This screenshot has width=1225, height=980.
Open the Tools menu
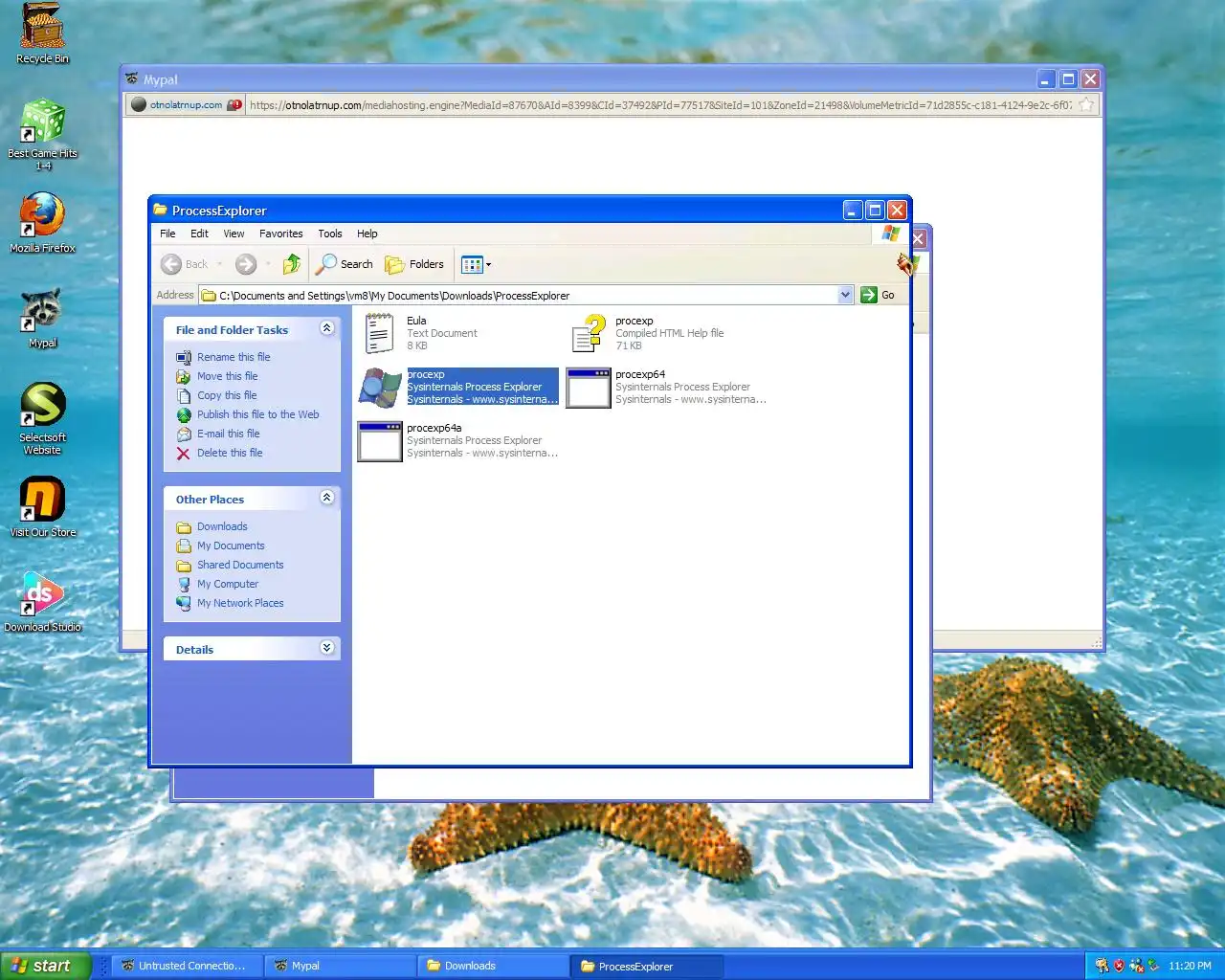pyautogui.click(x=330, y=234)
